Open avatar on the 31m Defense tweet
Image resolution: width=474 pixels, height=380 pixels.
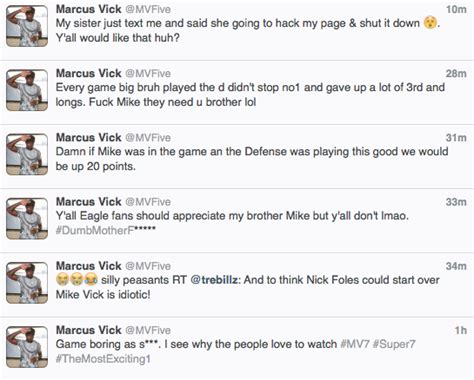27,154
